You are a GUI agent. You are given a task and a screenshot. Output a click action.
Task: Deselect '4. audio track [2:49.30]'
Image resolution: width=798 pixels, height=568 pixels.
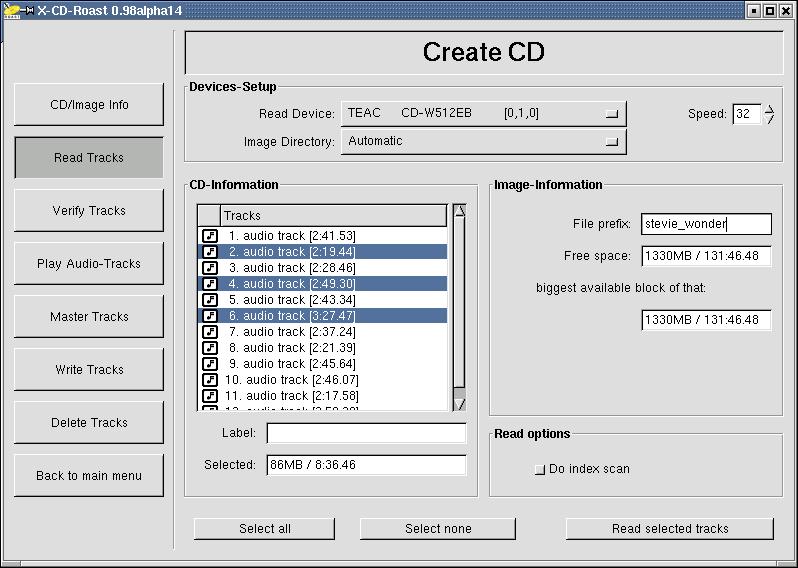(x=322, y=283)
